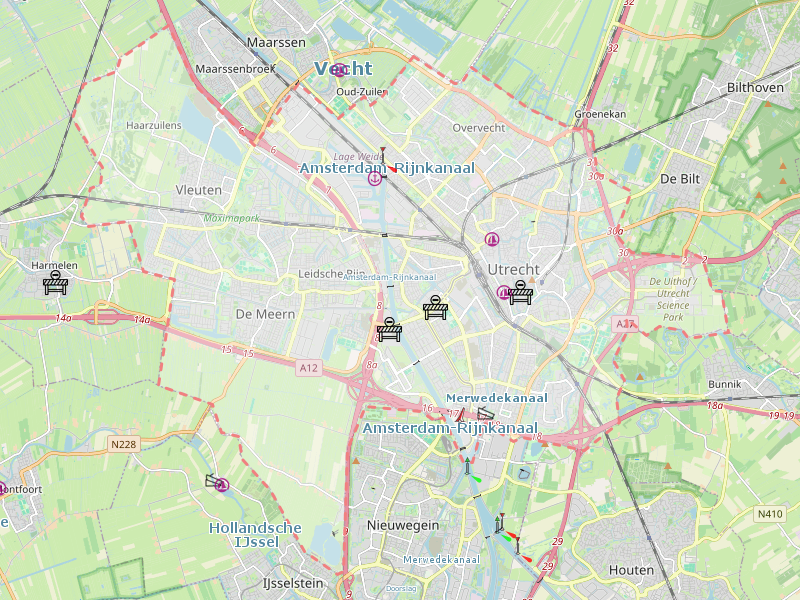Click the barrier icon near Harmelen
This screenshot has width=800, height=600.
[56, 283]
